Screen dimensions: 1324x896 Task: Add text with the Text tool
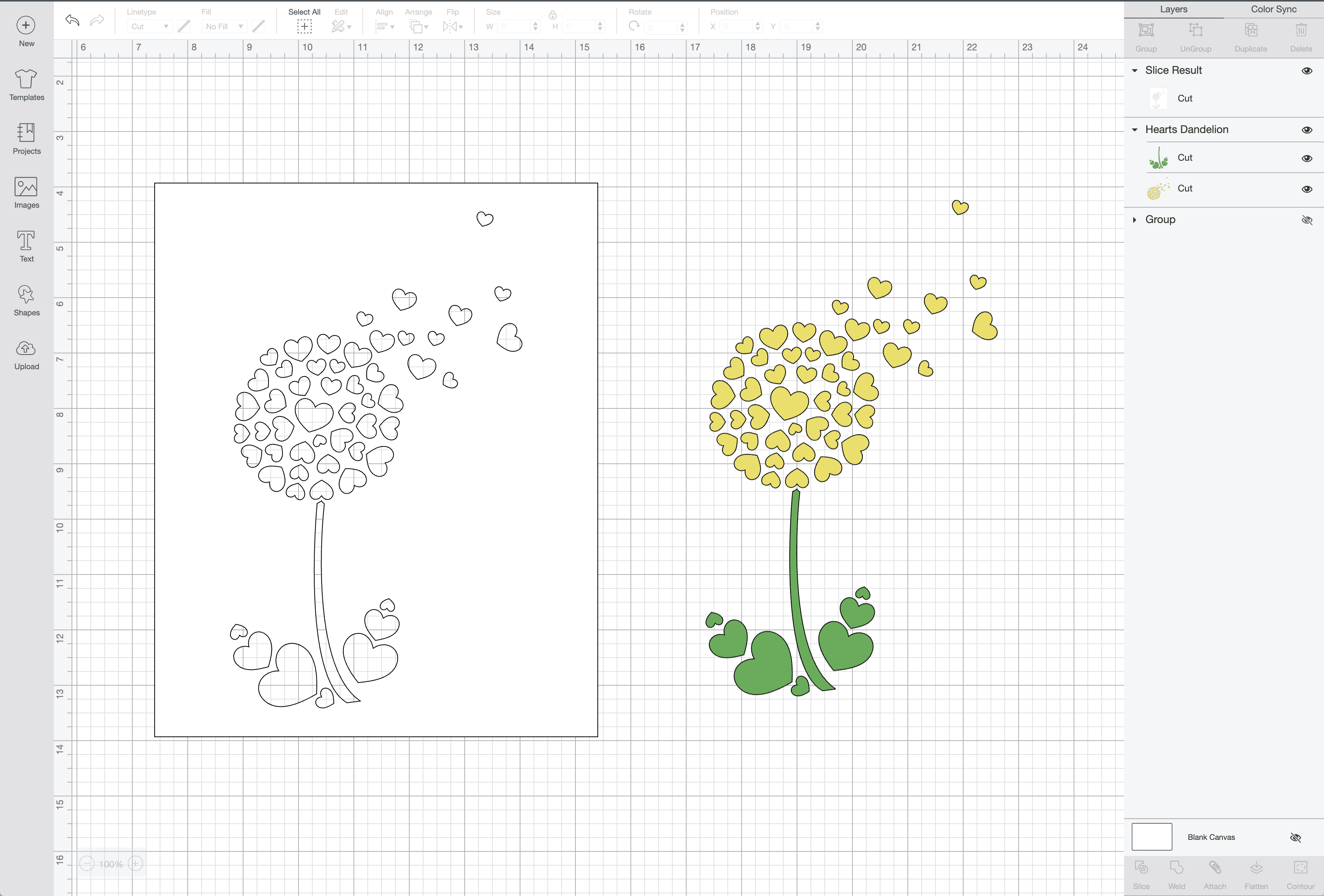(x=26, y=246)
